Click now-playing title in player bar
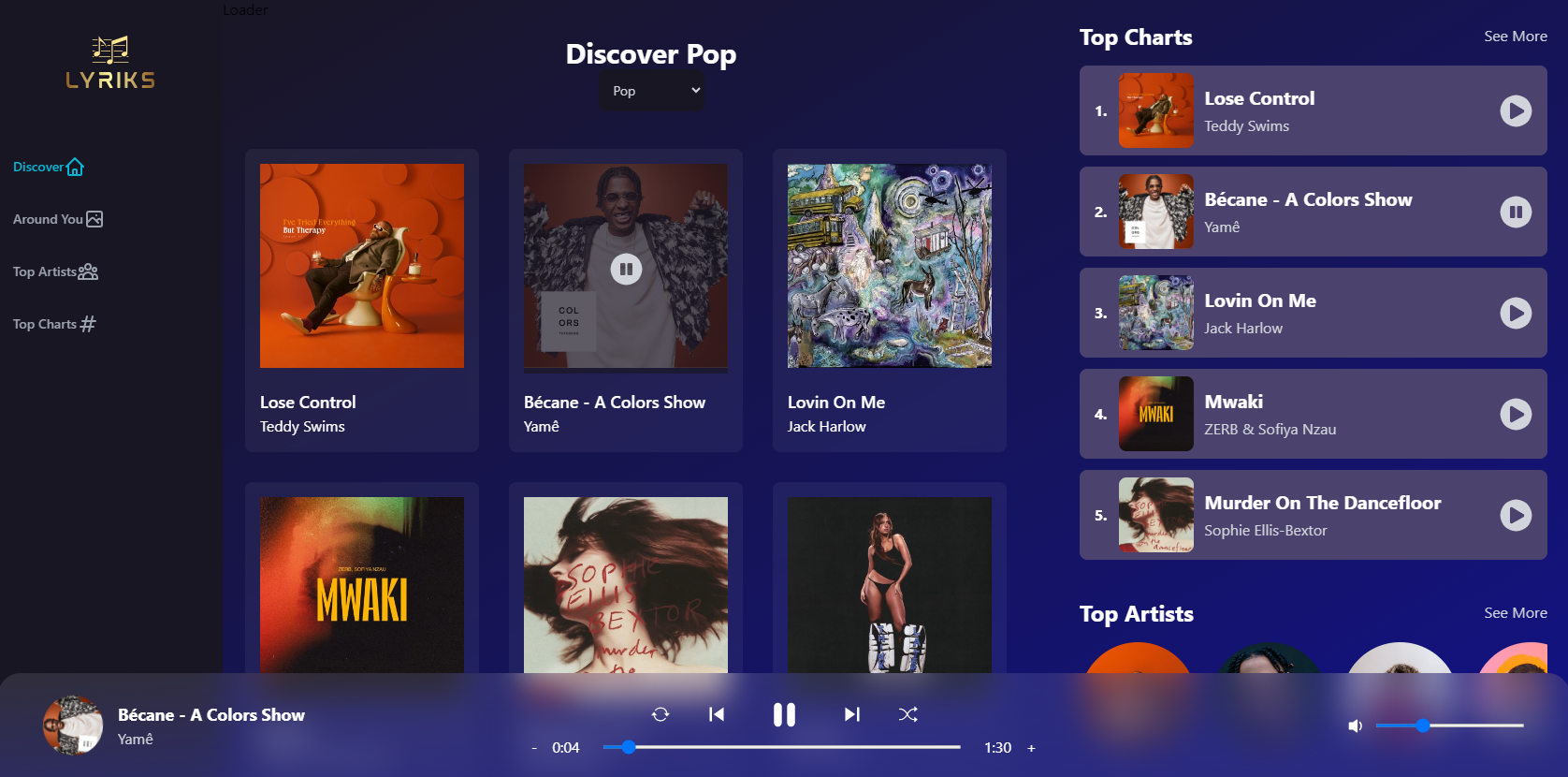Screen dimensions: 1568x777 tap(211, 714)
